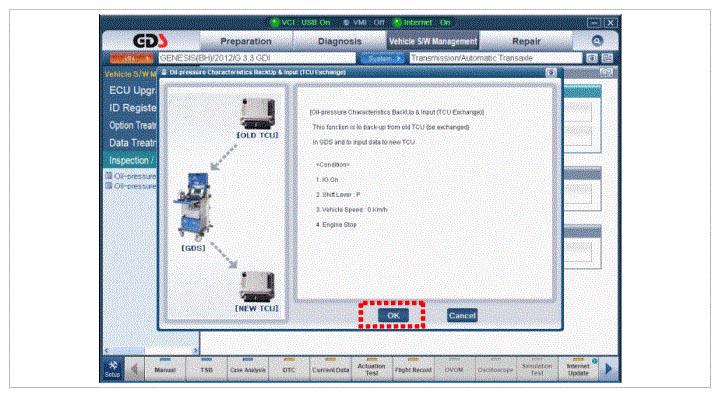Click Cancel in the TCU Exchange dialog
The width and height of the screenshot is (720, 397).
coord(462,315)
